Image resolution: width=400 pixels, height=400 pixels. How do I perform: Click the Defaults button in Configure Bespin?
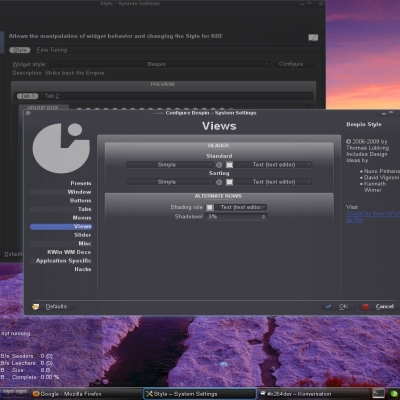click(52, 307)
